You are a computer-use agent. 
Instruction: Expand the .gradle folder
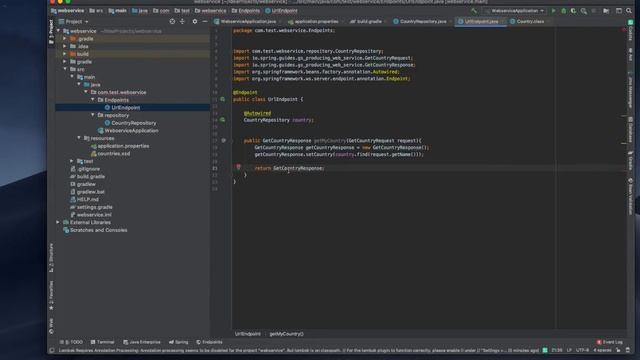pyautogui.click(x=64, y=39)
